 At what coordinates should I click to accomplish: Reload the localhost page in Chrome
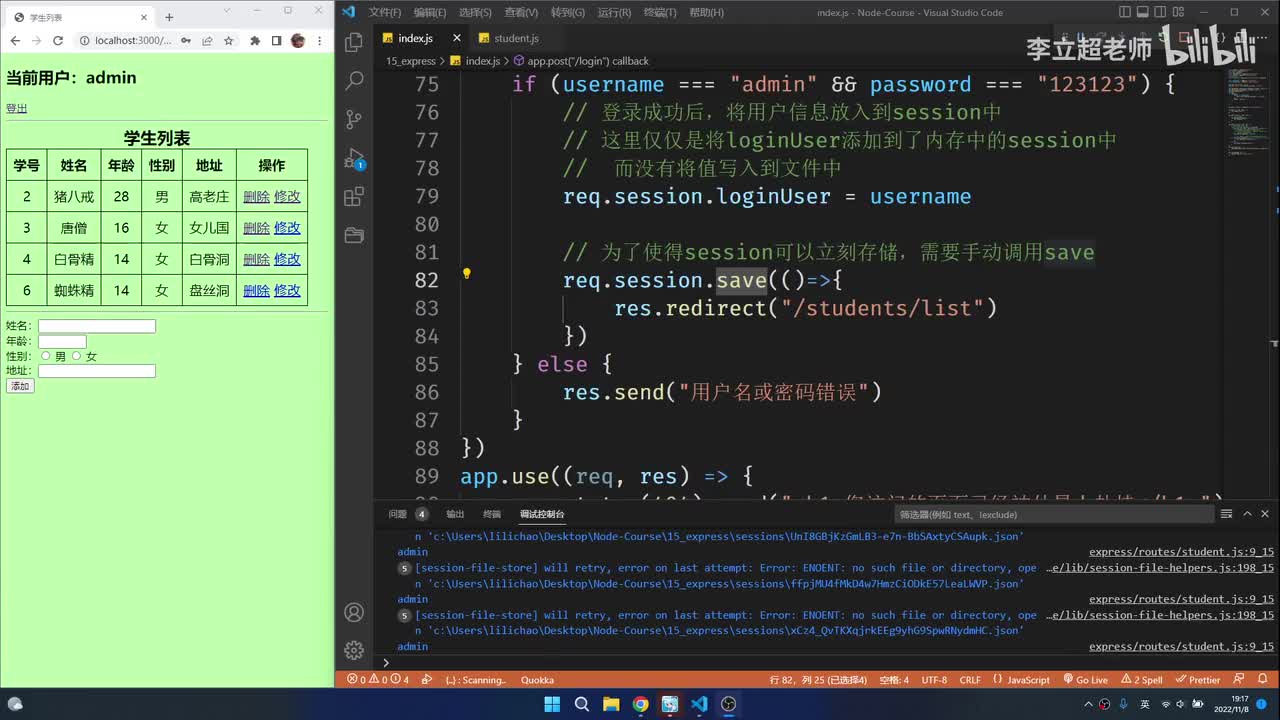(x=58, y=41)
